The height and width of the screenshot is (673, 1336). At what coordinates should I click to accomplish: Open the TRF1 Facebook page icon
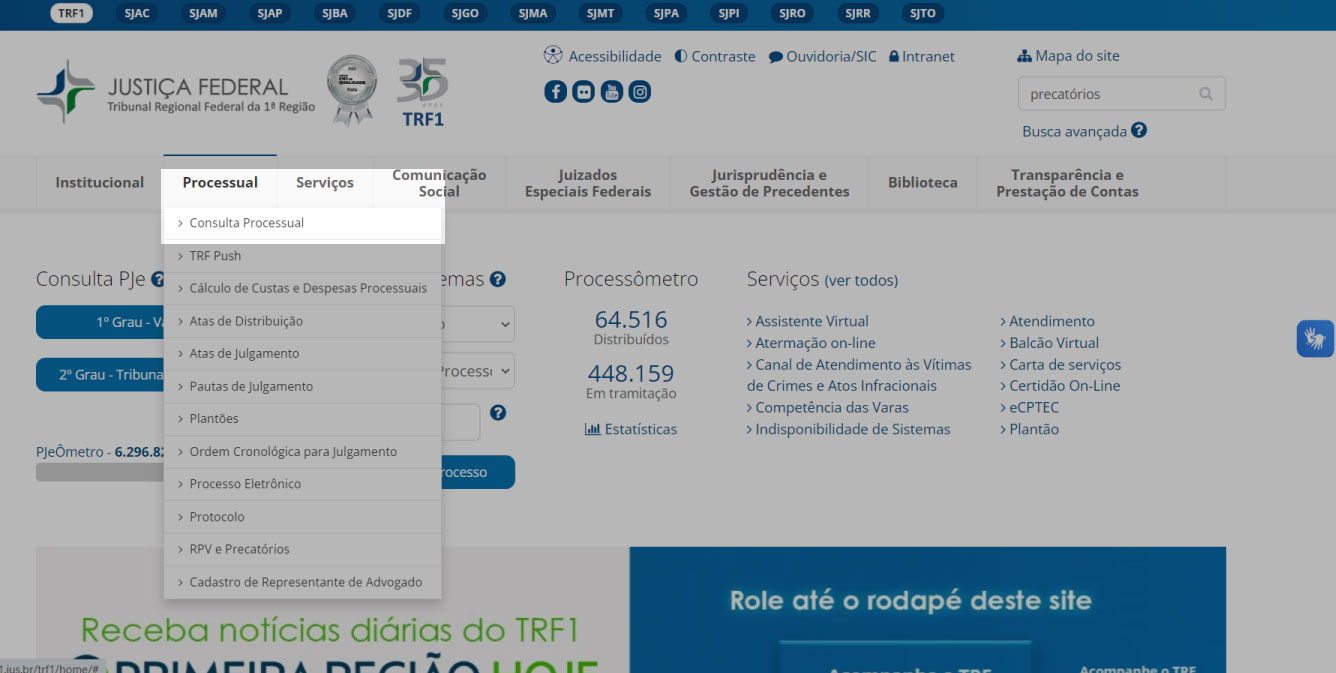[x=556, y=91]
